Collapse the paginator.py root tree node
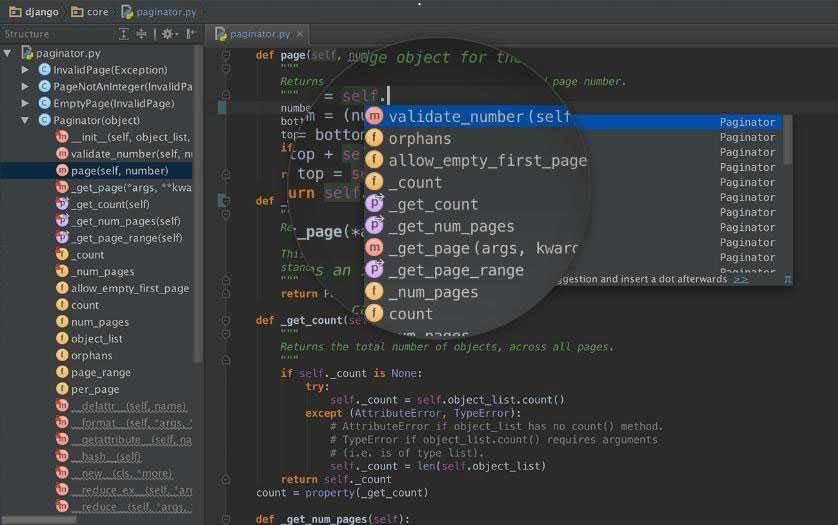This screenshot has height=525, width=838. 7,53
